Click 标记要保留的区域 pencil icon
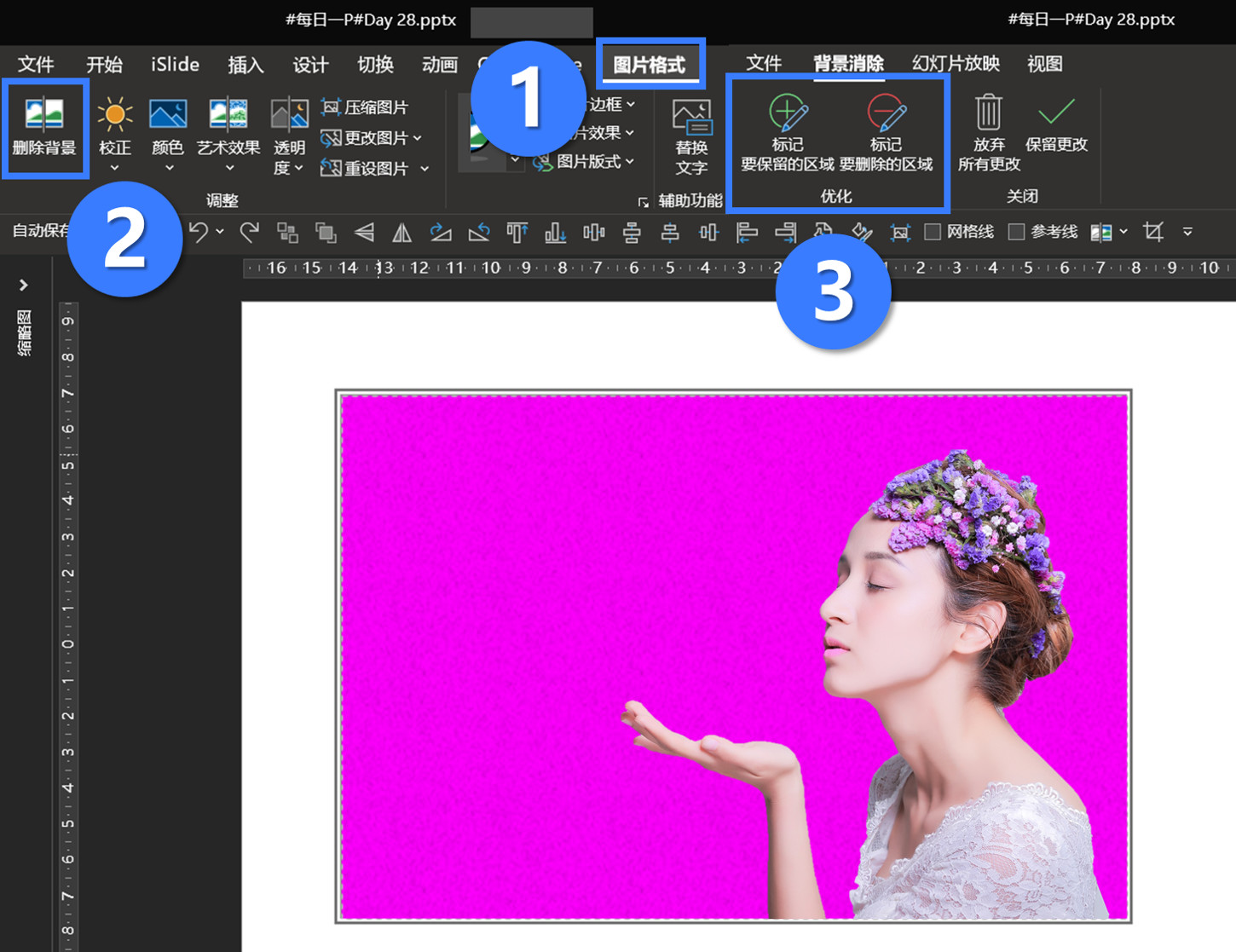Screen dimensions: 1236x952 point(788,114)
